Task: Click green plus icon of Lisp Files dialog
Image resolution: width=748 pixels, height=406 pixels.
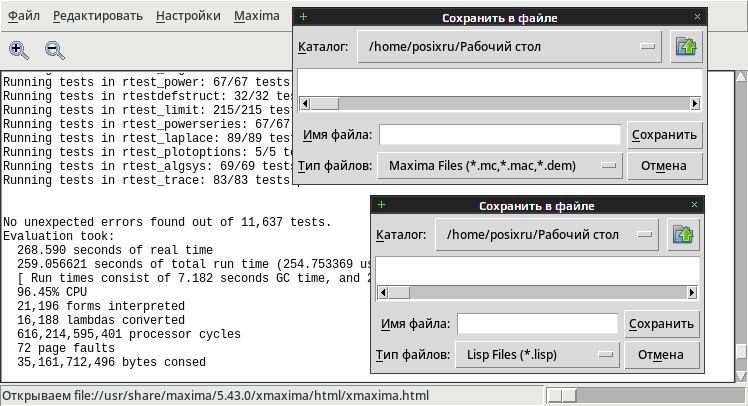Action: tap(382, 205)
